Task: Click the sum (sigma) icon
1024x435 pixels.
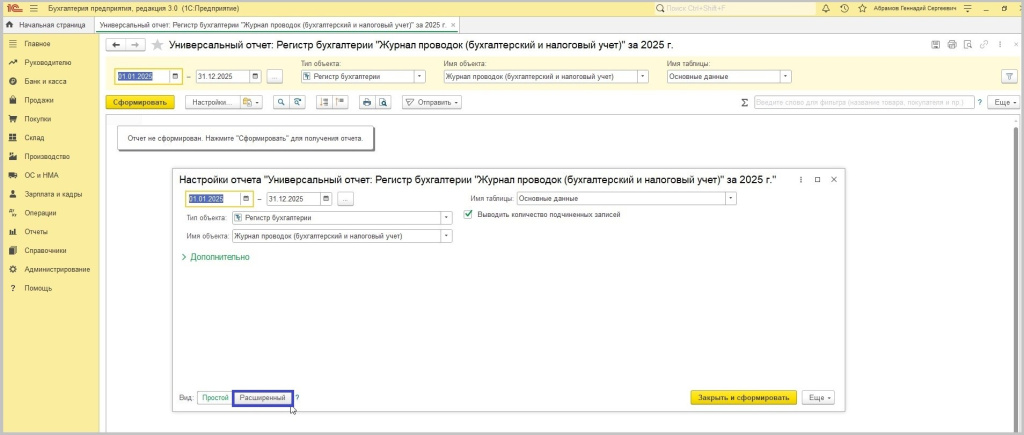Action: 744,102
